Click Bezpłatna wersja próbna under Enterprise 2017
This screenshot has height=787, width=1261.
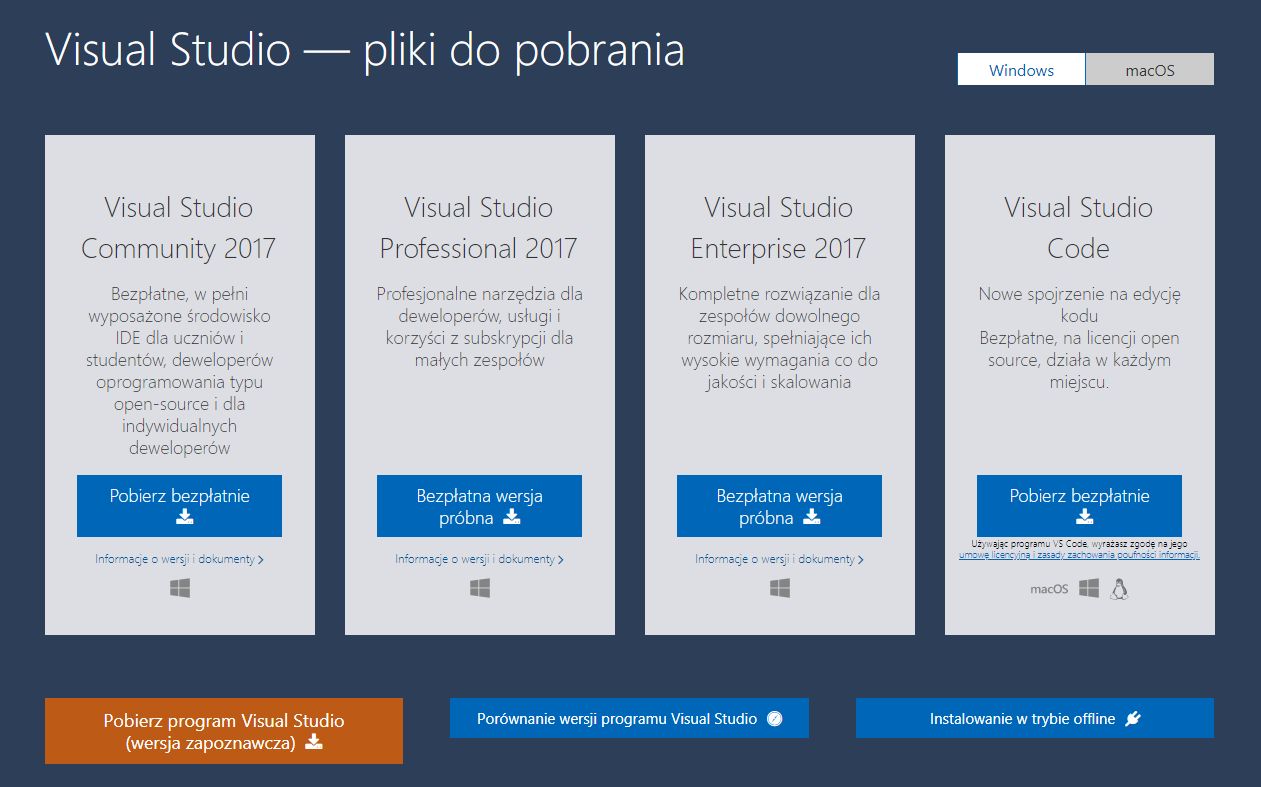(x=779, y=506)
